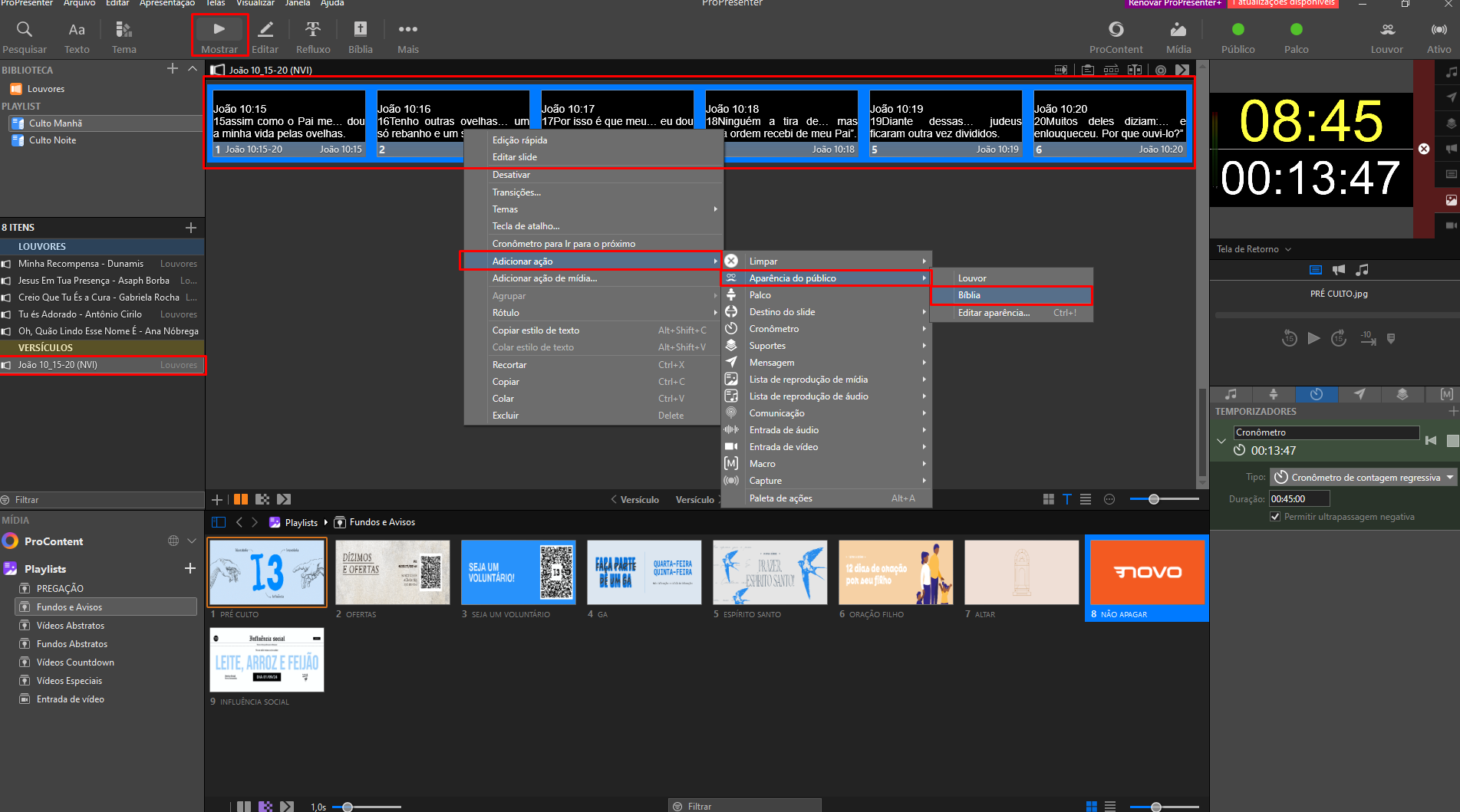Open the Bíblia toolbar panel

(x=360, y=37)
